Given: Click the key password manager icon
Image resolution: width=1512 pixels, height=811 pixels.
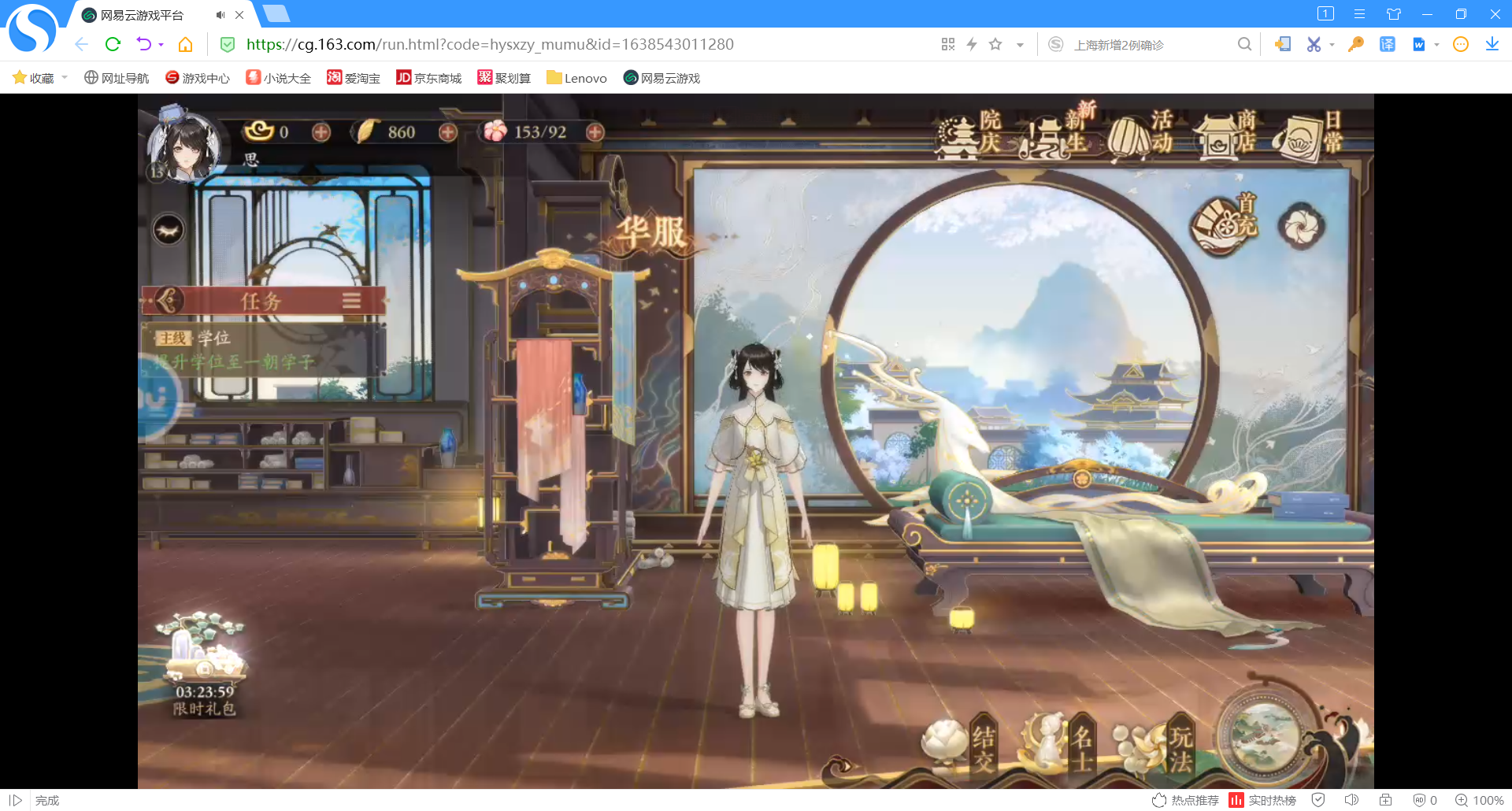Looking at the screenshot, I should pyautogui.click(x=1355, y=44).
